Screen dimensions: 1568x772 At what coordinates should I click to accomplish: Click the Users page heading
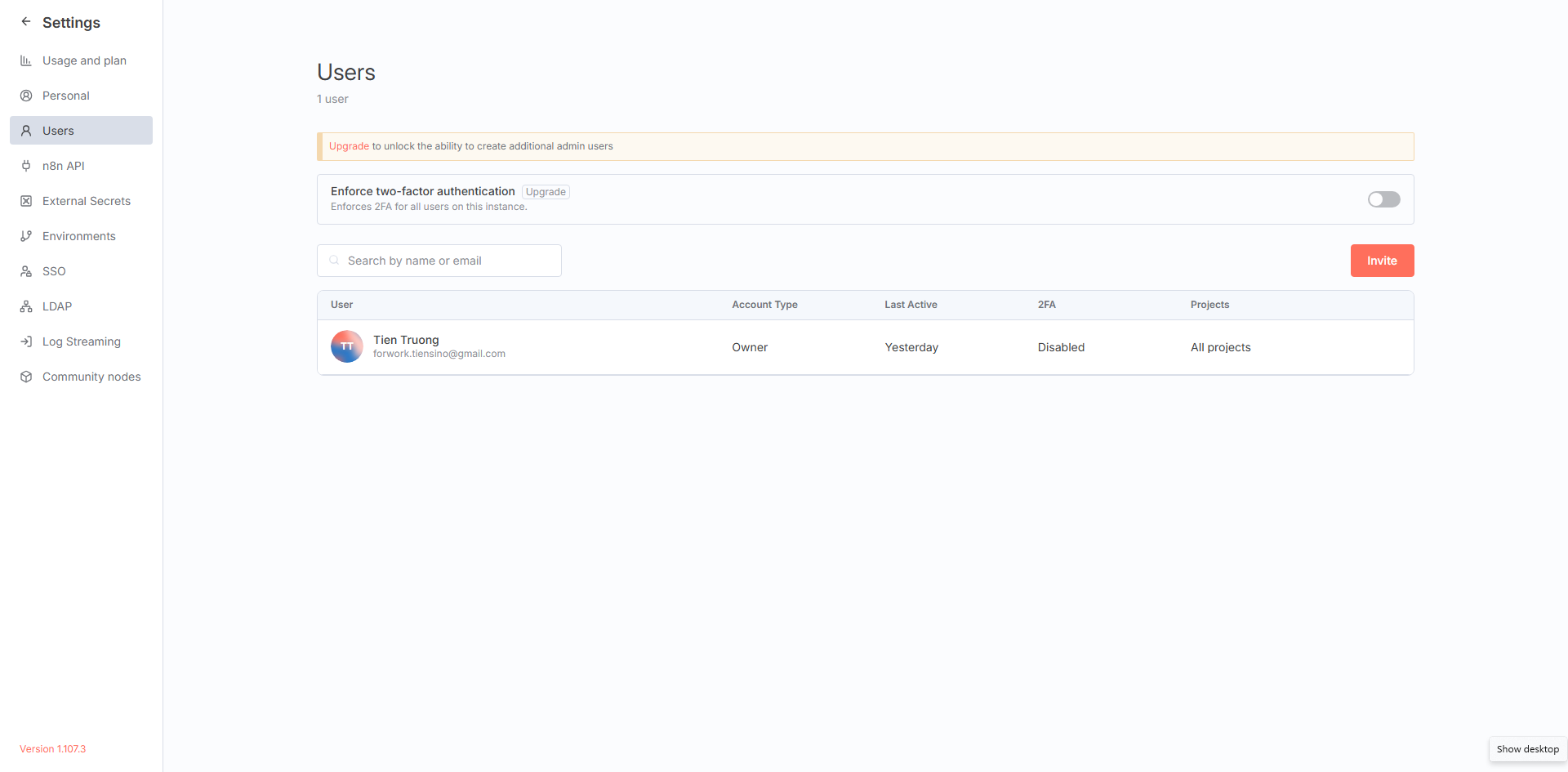(x=346, y=73)
